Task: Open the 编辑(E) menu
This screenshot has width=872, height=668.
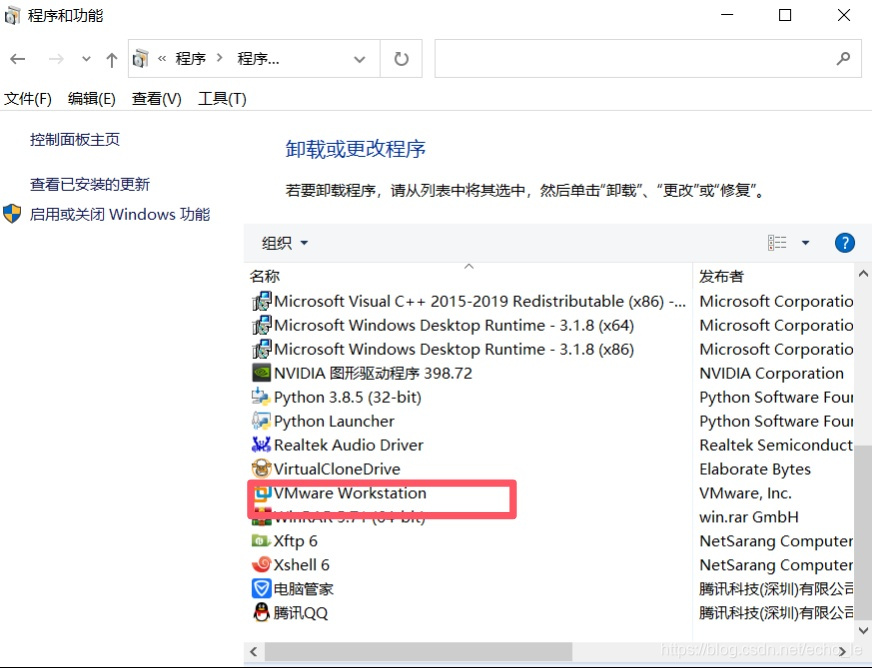Action: tap(92, 99)
